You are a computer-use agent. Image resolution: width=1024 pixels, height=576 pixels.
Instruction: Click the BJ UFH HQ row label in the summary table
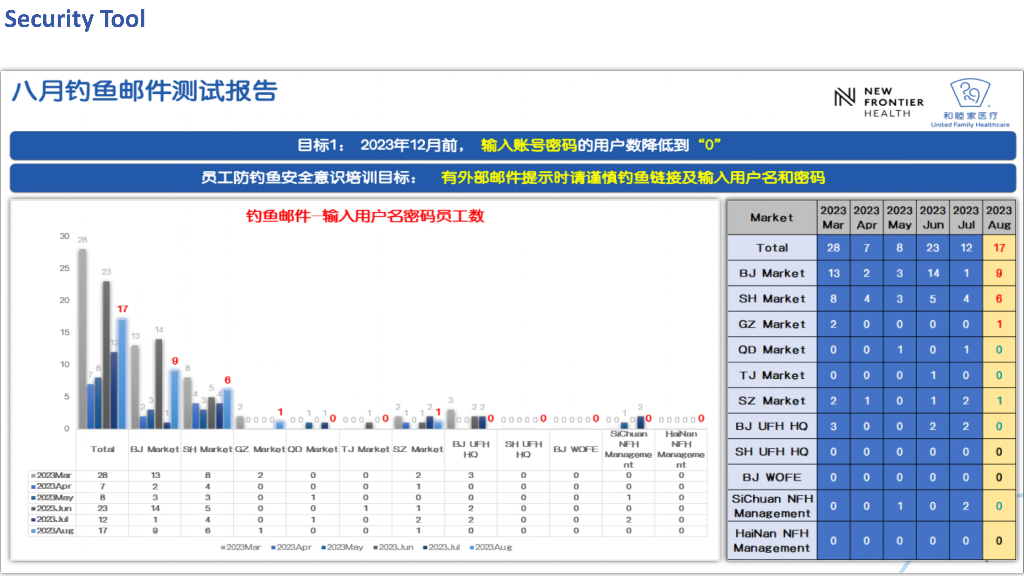coord(772,426)
